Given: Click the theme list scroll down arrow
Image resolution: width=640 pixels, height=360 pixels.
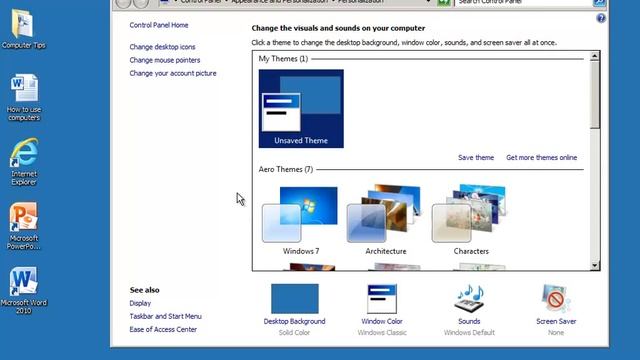Looking at the screenshot, I should tap(595, 265).
